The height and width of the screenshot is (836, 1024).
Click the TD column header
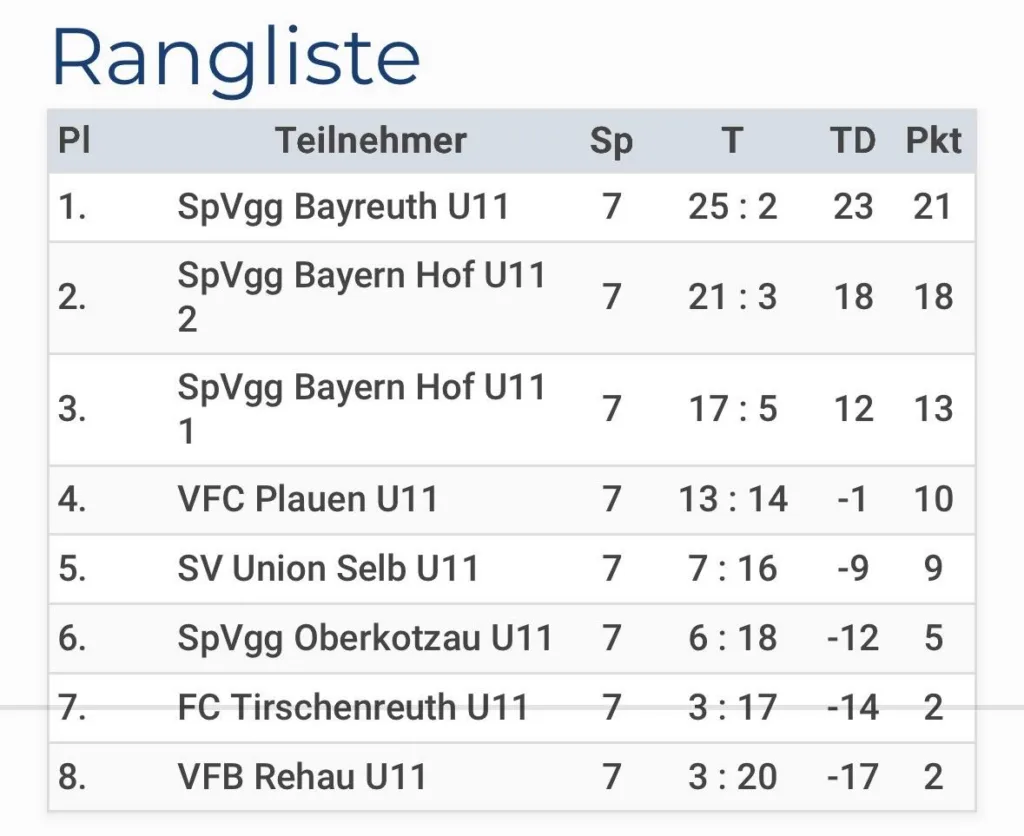852,141
